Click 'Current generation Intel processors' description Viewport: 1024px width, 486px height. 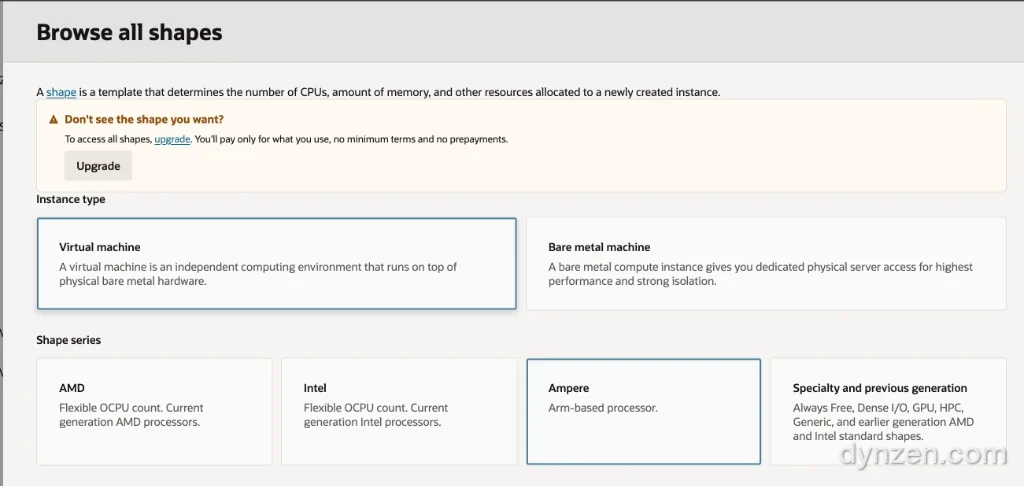point(376,415)
